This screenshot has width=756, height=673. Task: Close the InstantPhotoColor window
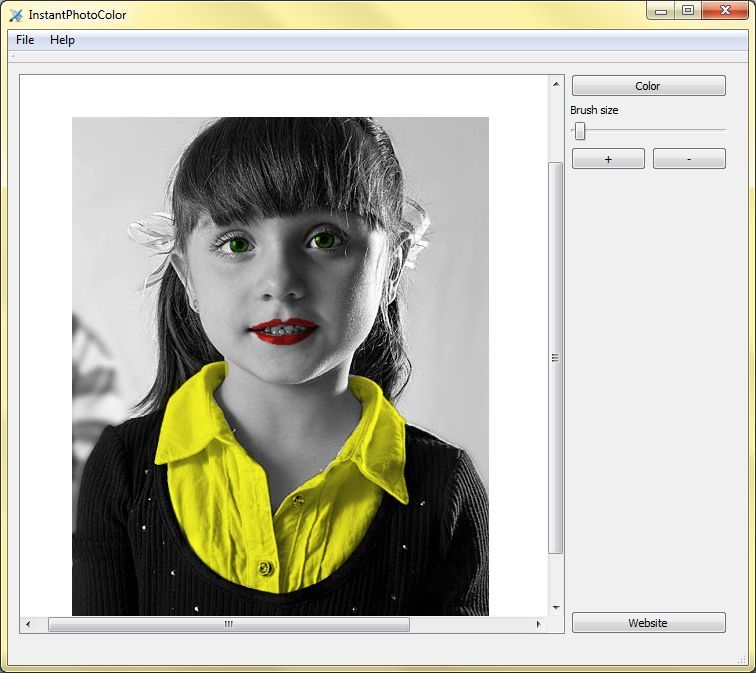(725, 11)
